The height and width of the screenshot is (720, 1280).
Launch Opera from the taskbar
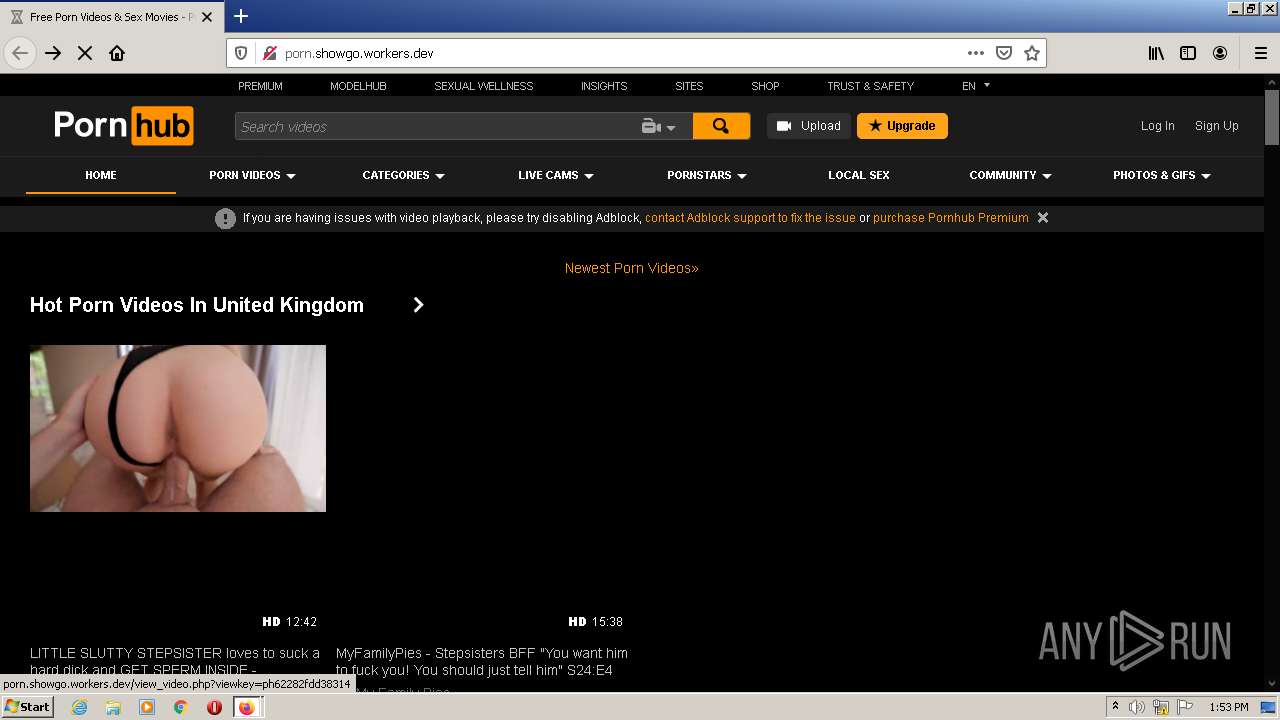coord(214,707)
